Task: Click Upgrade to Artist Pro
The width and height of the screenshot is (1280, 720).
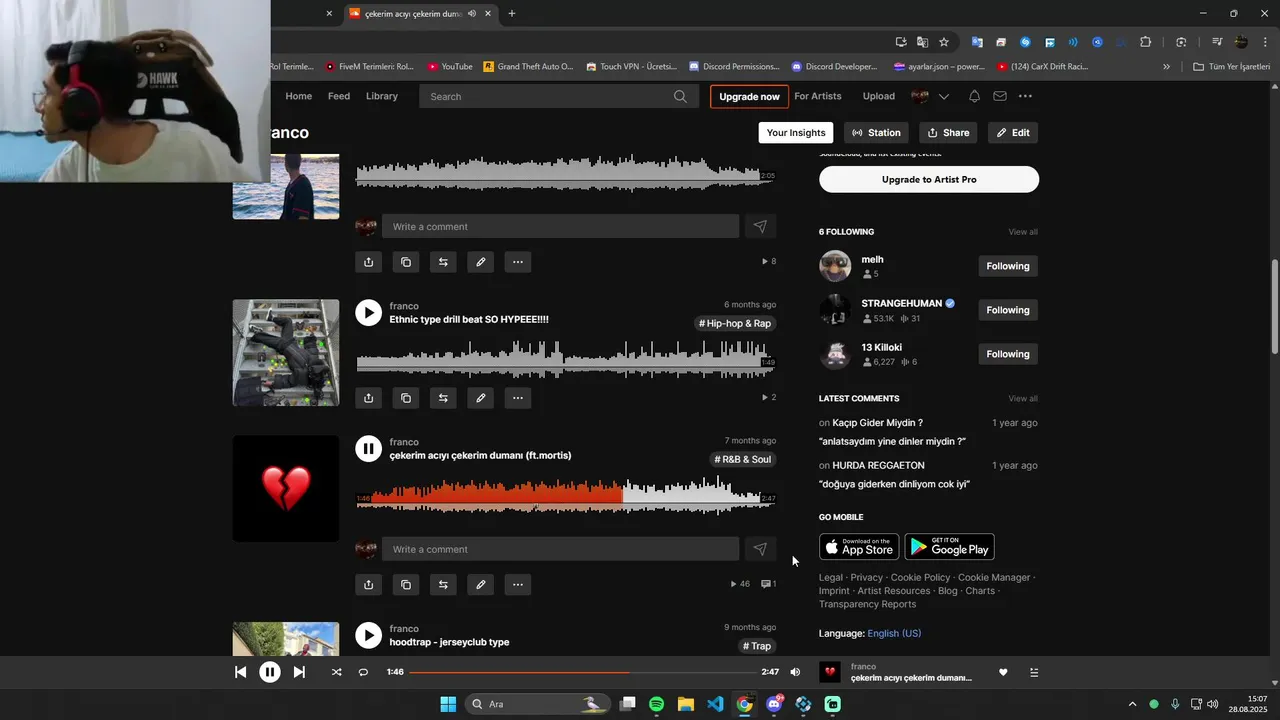Action: pyautogui.click(x=929, y=180)
